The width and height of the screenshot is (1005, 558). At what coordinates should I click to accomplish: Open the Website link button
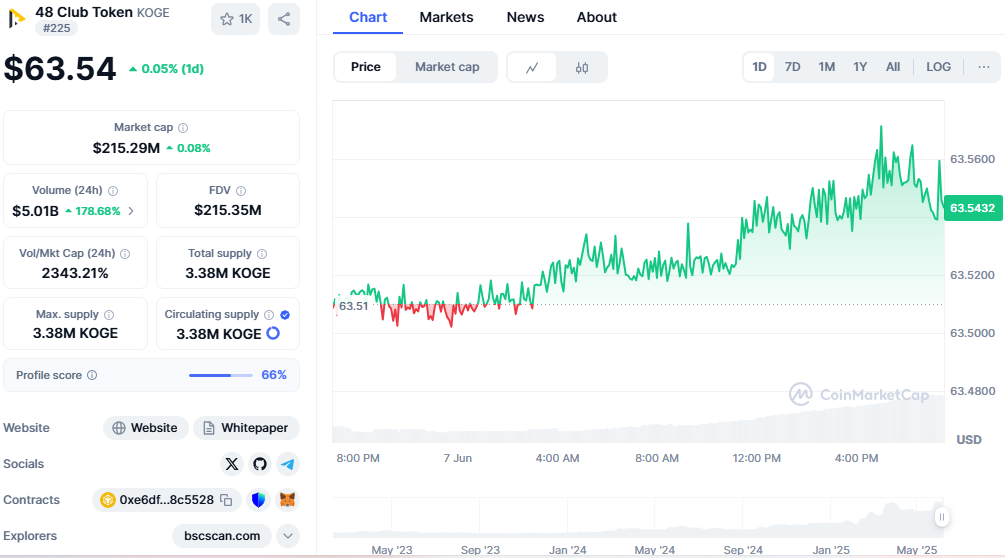pyautogui.click(x=145, y=428)
